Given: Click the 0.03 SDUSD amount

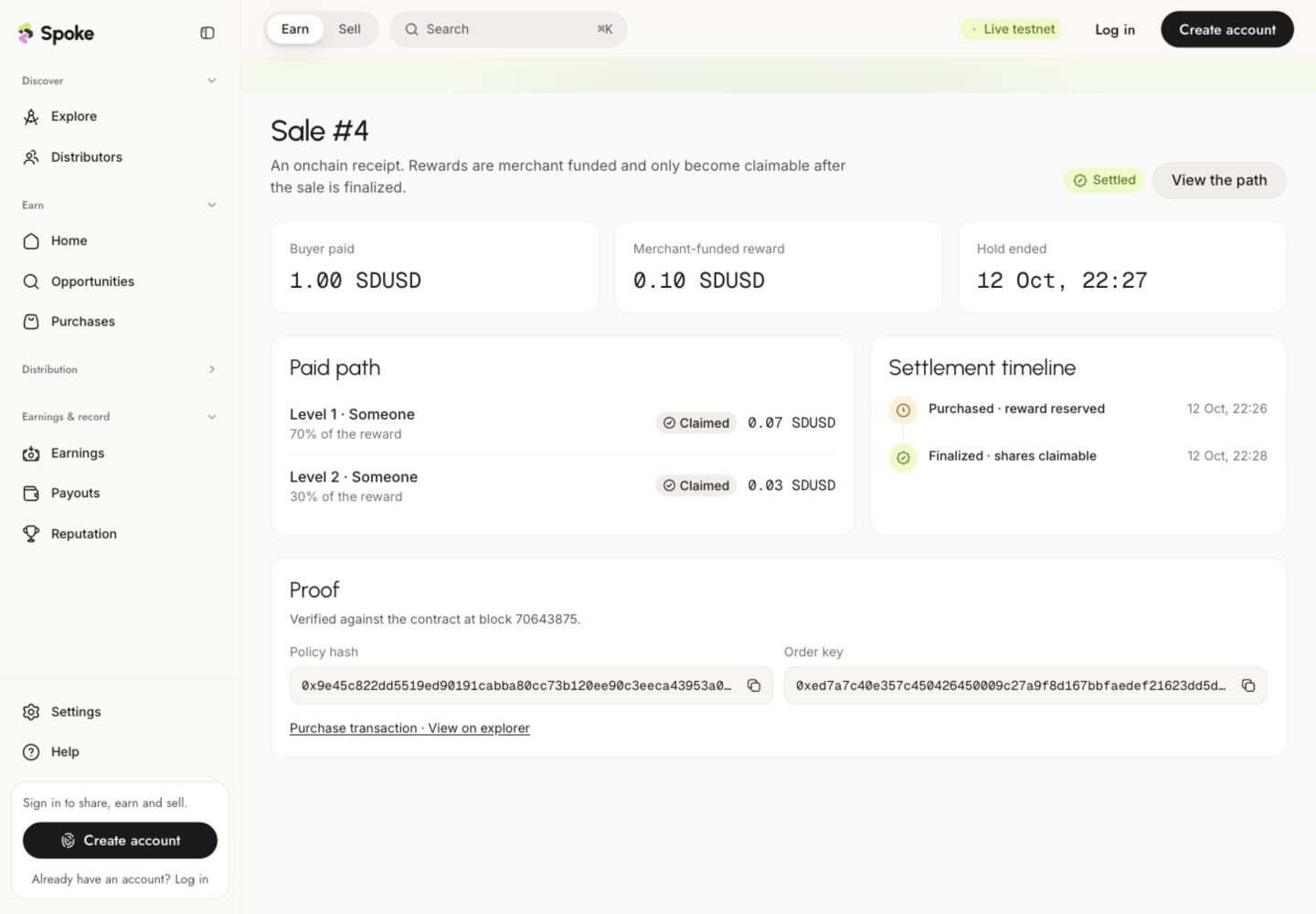Looking at the screenshot, I should tap(791, 485).
